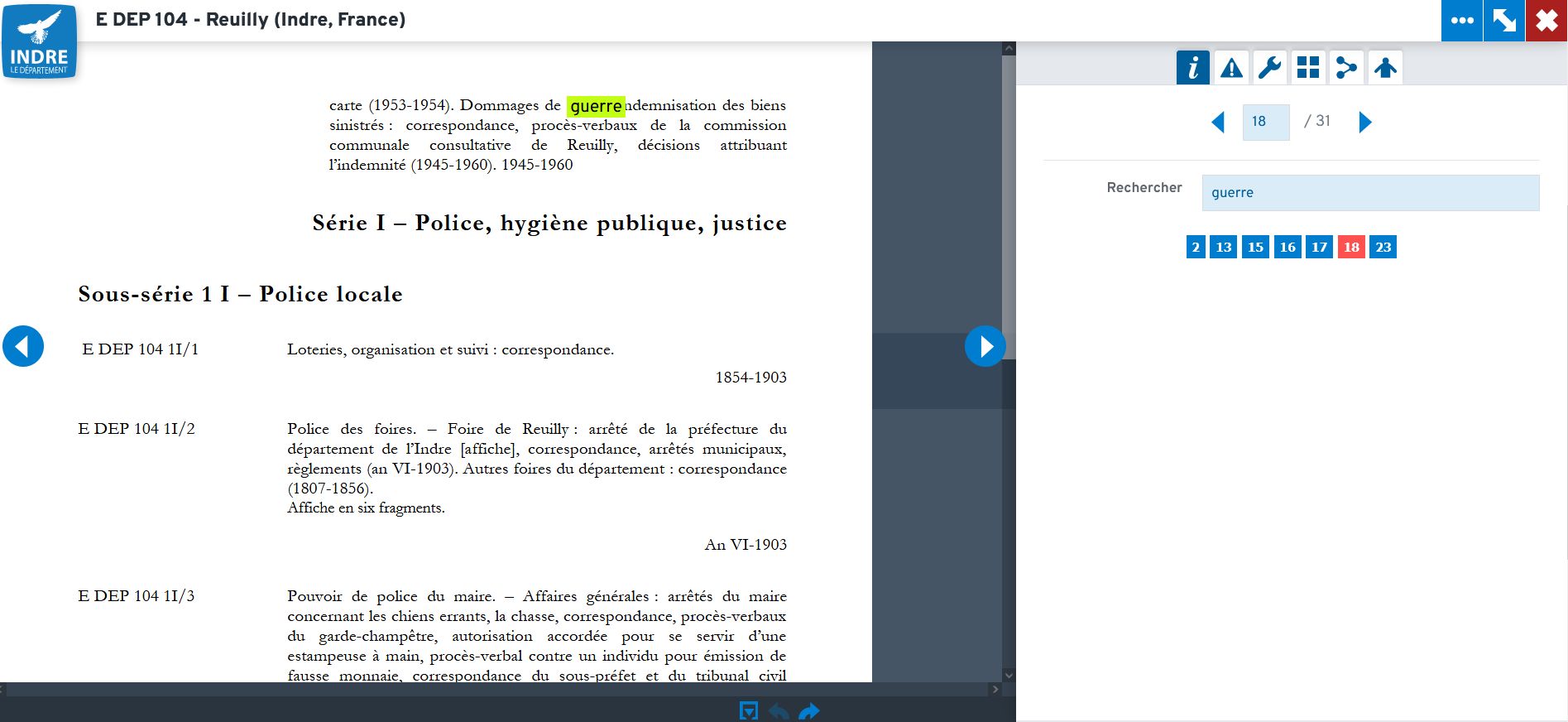Viewport: 1568px width, 722px height.
Task: Jump to search result page 23
Action: (x=1383, y=247)
